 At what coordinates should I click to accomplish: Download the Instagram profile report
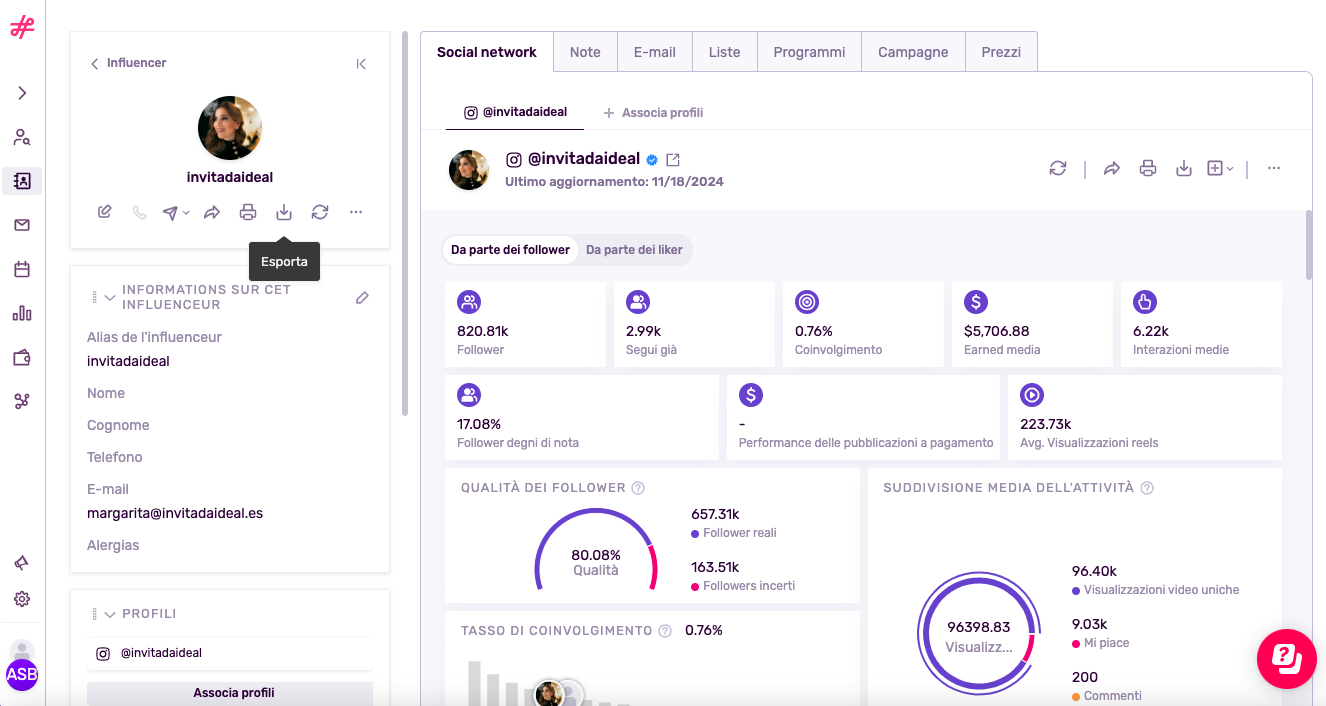(x=1184, y=168)
